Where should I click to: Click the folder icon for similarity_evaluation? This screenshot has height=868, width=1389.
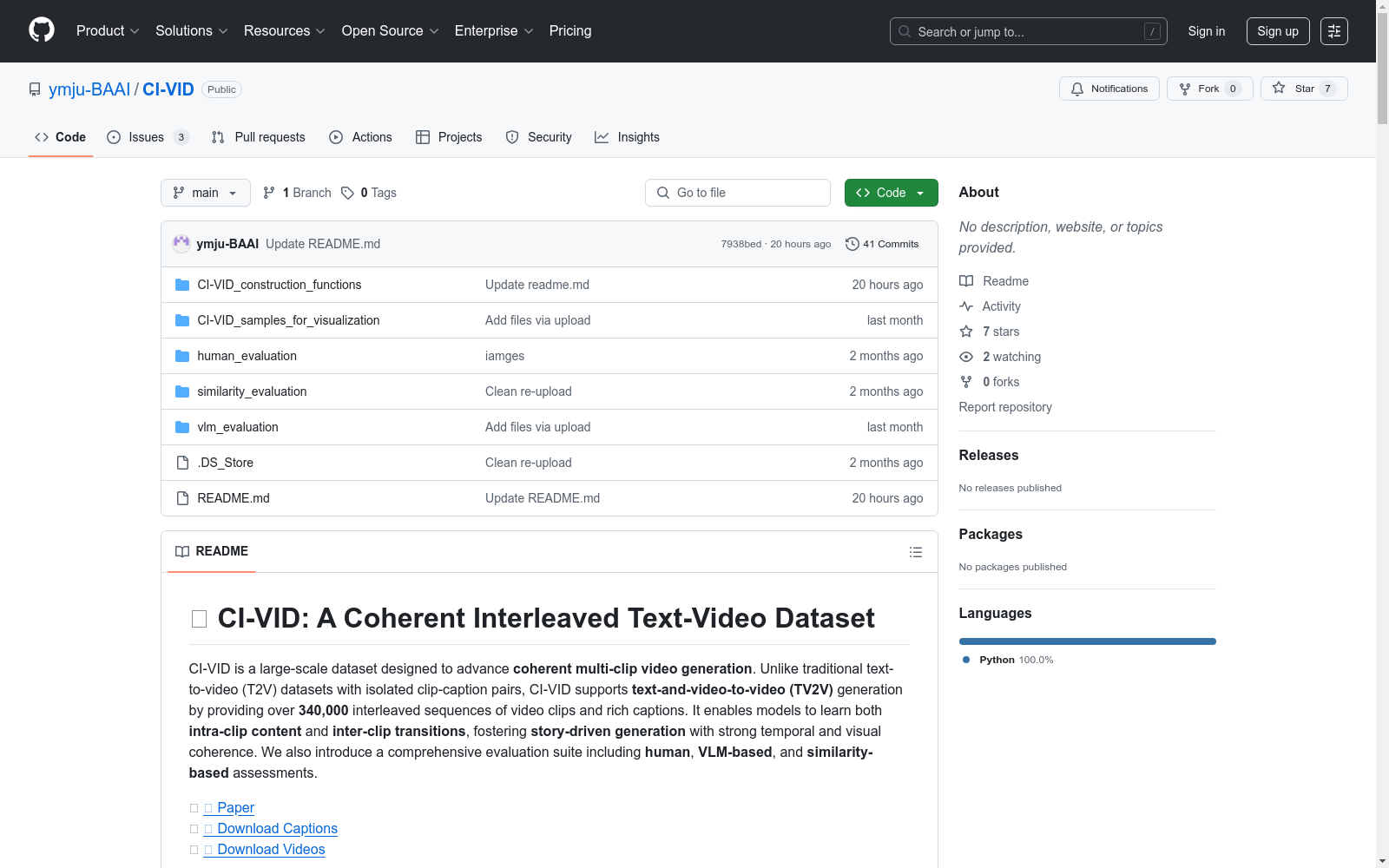click(182, 391)
